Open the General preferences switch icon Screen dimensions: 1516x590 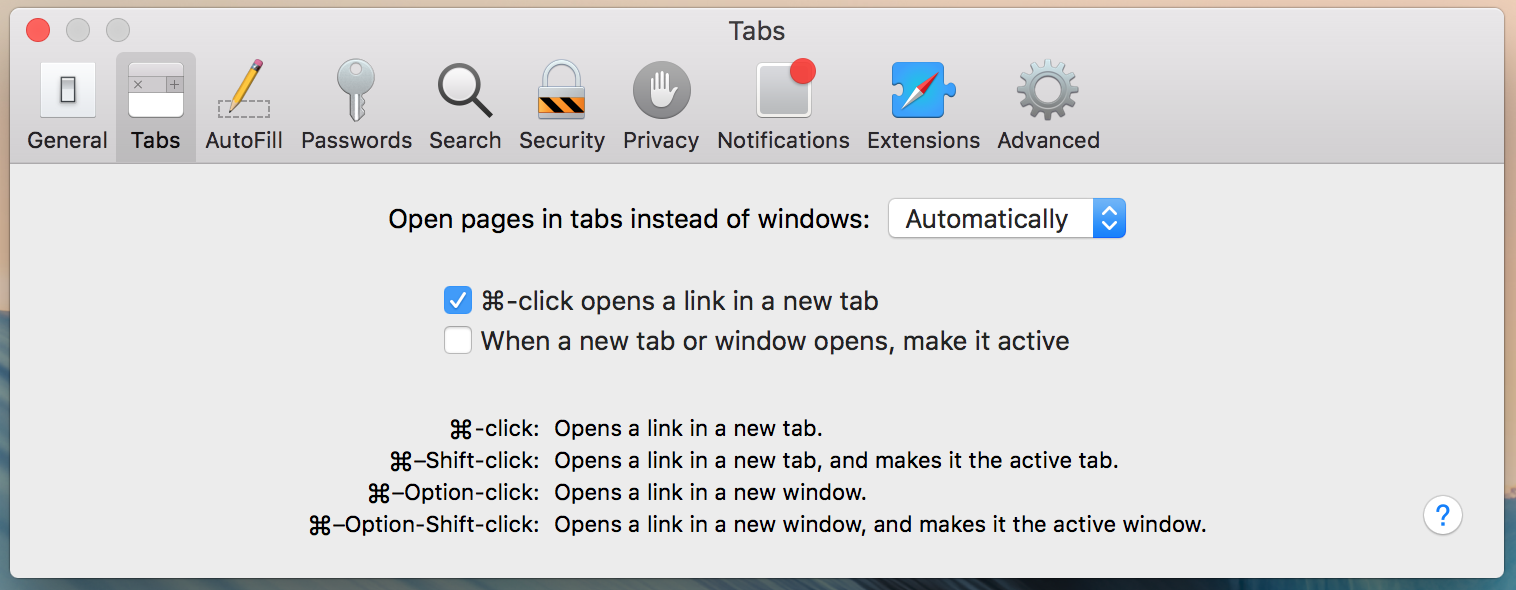67,90
